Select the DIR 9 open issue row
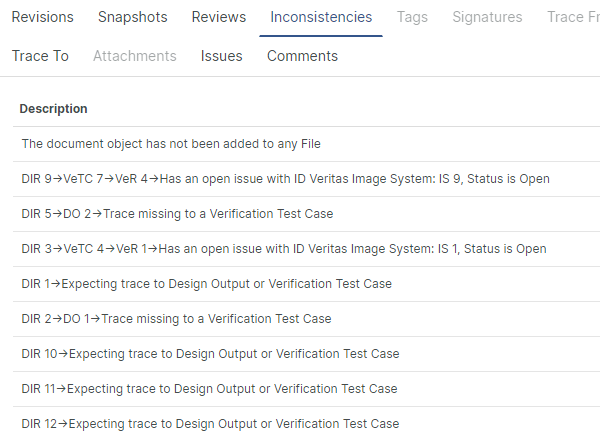The width and height of the screenshot is (600, 440). (x=285, y=179)
